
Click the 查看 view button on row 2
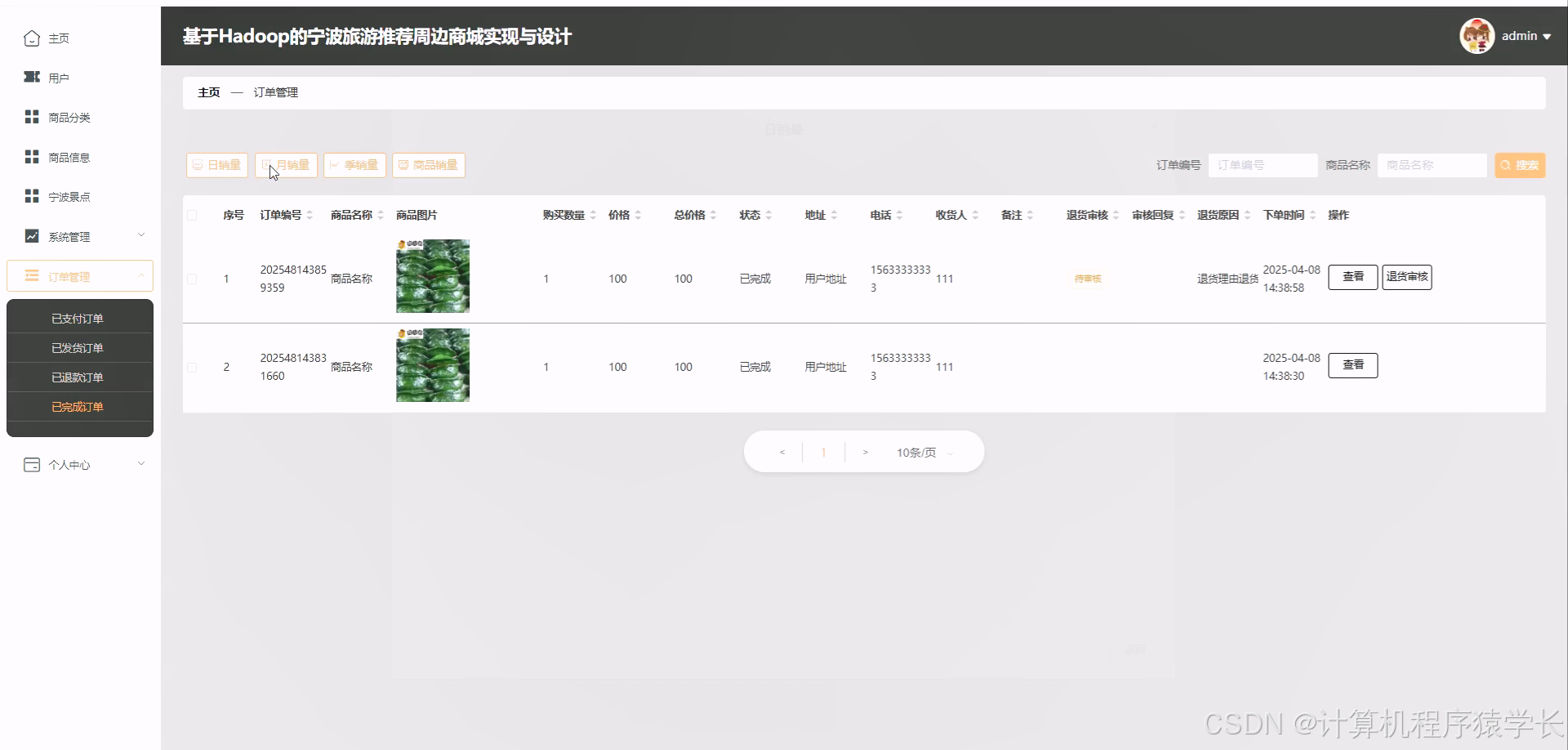(x=1352, y=365)
